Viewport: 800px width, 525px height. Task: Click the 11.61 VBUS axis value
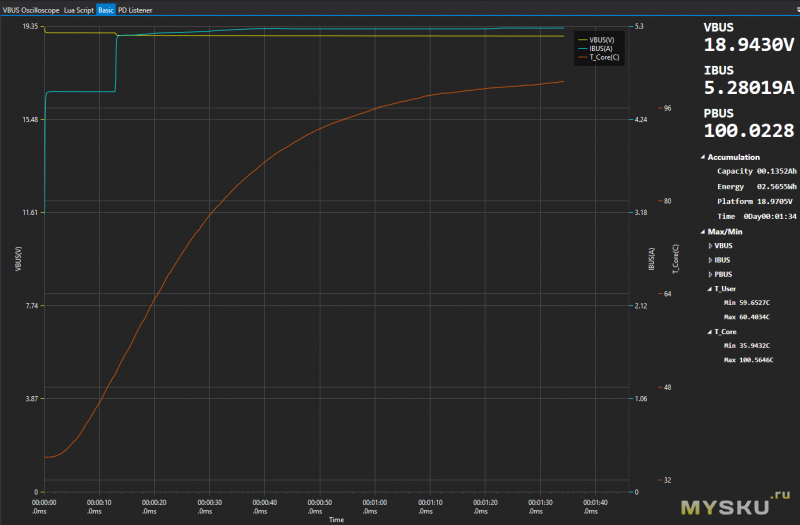click(30, 212)
